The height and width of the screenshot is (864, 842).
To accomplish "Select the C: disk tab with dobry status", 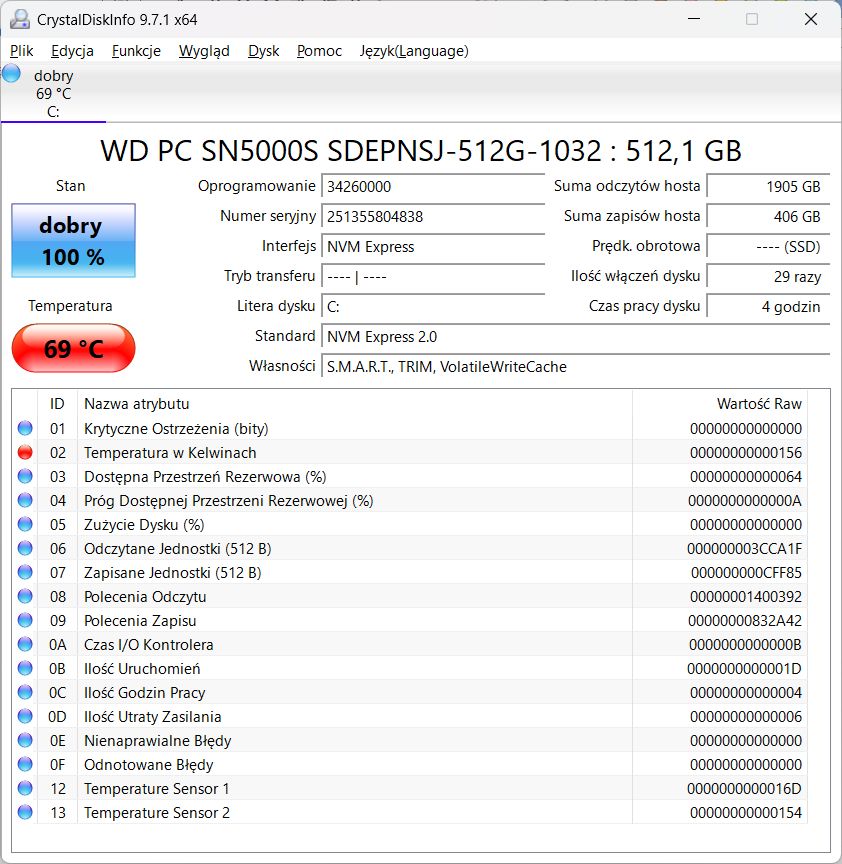I will tap(53, 94).
